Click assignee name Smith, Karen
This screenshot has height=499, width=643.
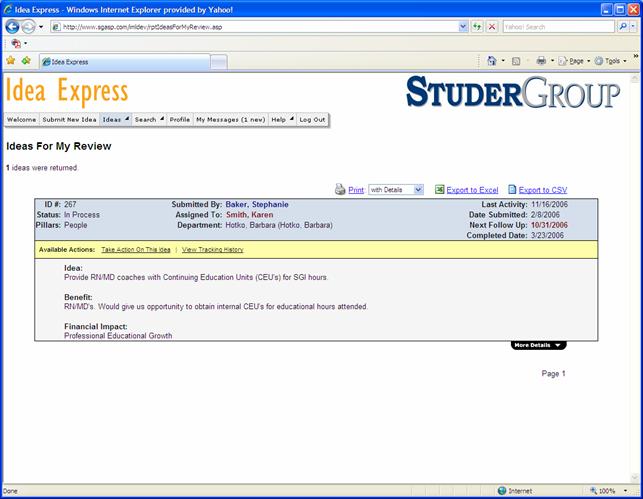click(x=250, y=215)
